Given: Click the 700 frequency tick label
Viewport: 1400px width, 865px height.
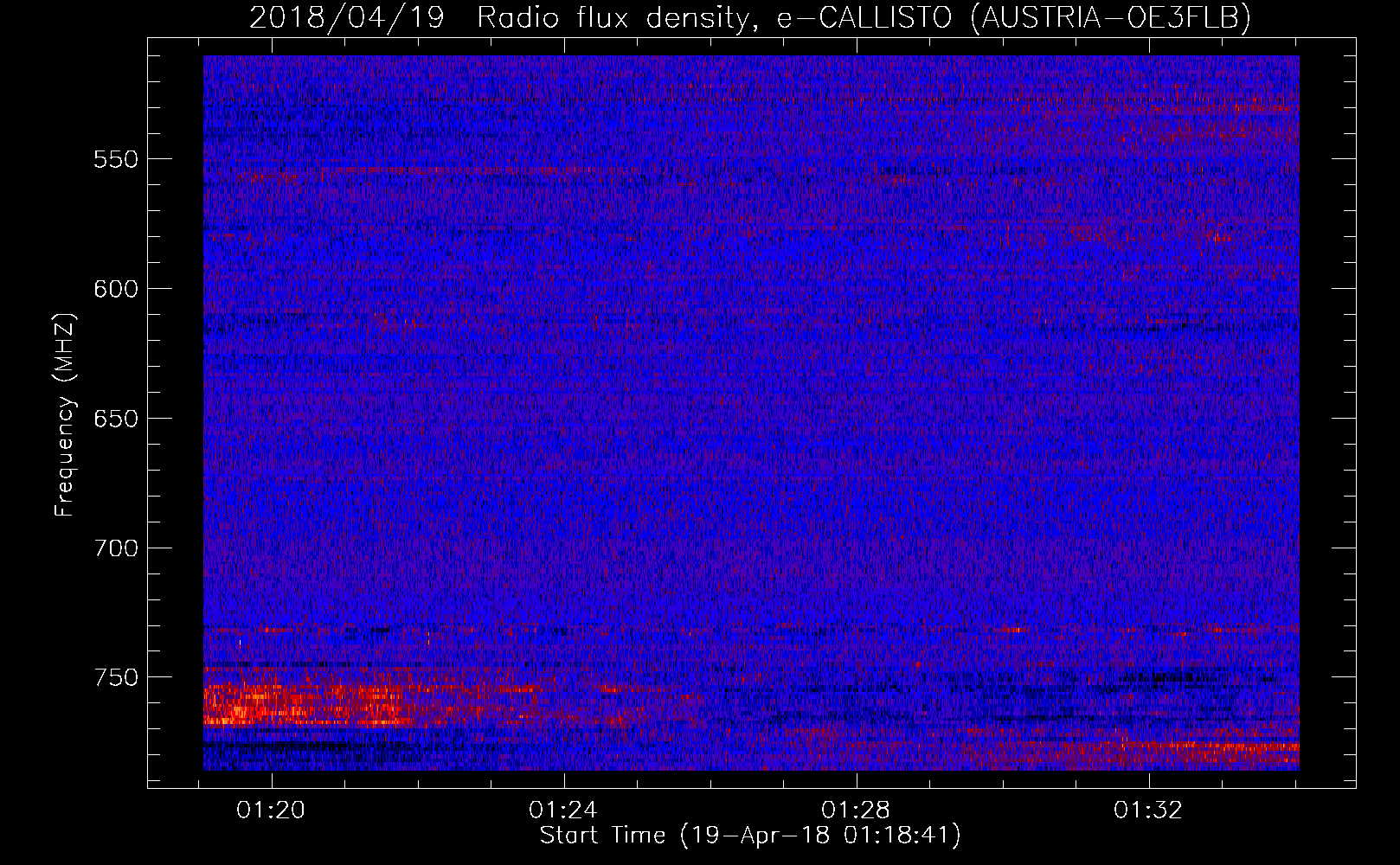Looking at the screenshot, I should (x=116, y=548).
